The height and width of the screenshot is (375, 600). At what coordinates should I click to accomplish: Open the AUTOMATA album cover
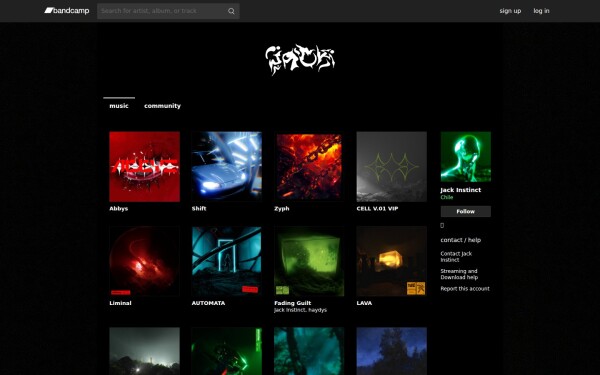pyautogui.click(x=227, y=261)
